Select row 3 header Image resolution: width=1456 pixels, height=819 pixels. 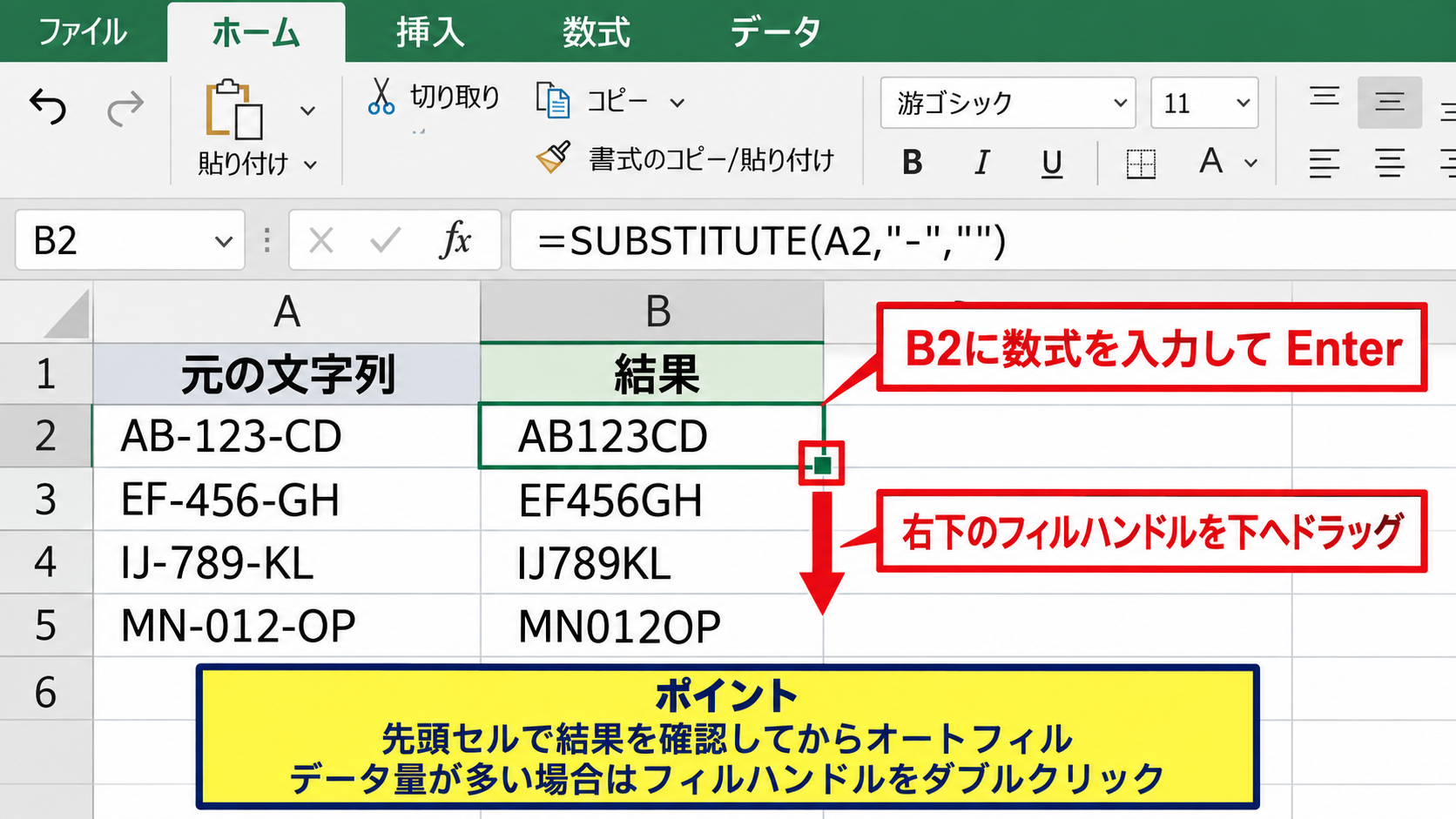(x=46, y=500)
